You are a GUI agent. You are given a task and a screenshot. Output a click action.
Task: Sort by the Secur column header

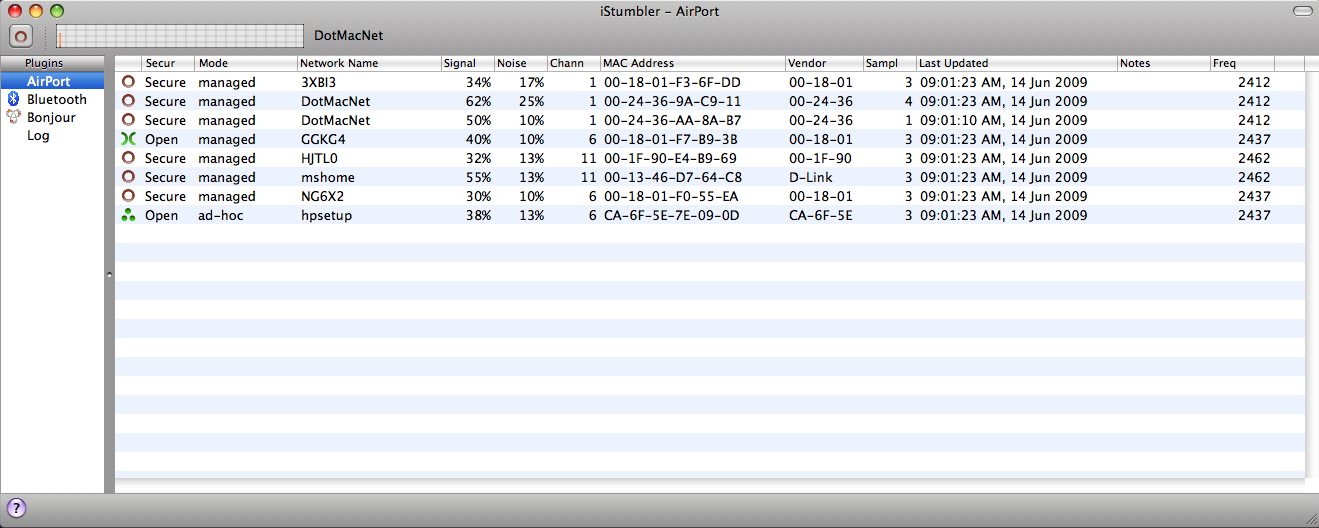168,63
